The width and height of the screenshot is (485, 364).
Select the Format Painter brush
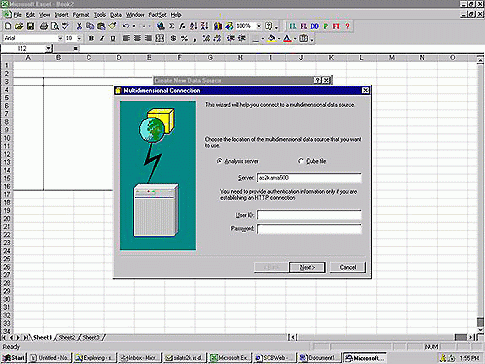click(112, 26)
